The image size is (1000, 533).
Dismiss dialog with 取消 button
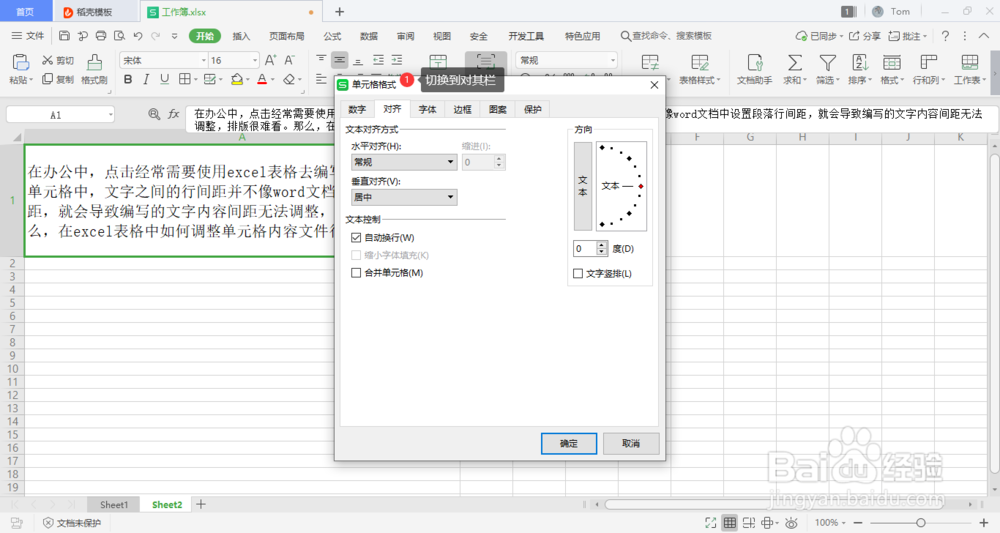(631, 443)
